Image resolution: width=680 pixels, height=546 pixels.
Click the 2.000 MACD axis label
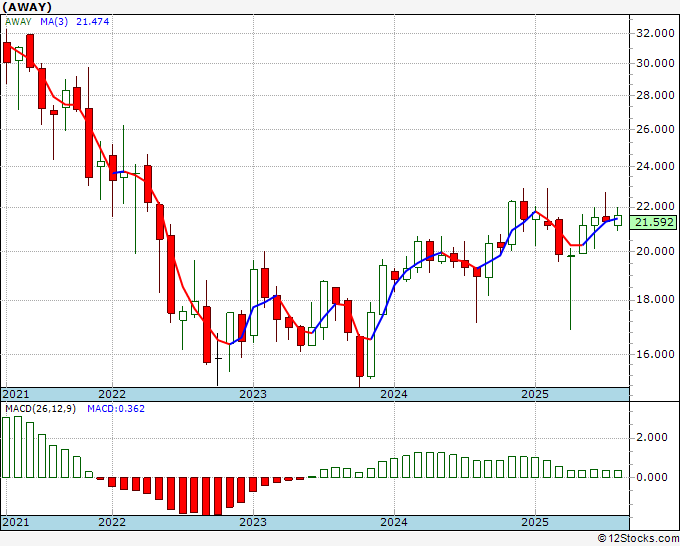(x=652, y=437)
